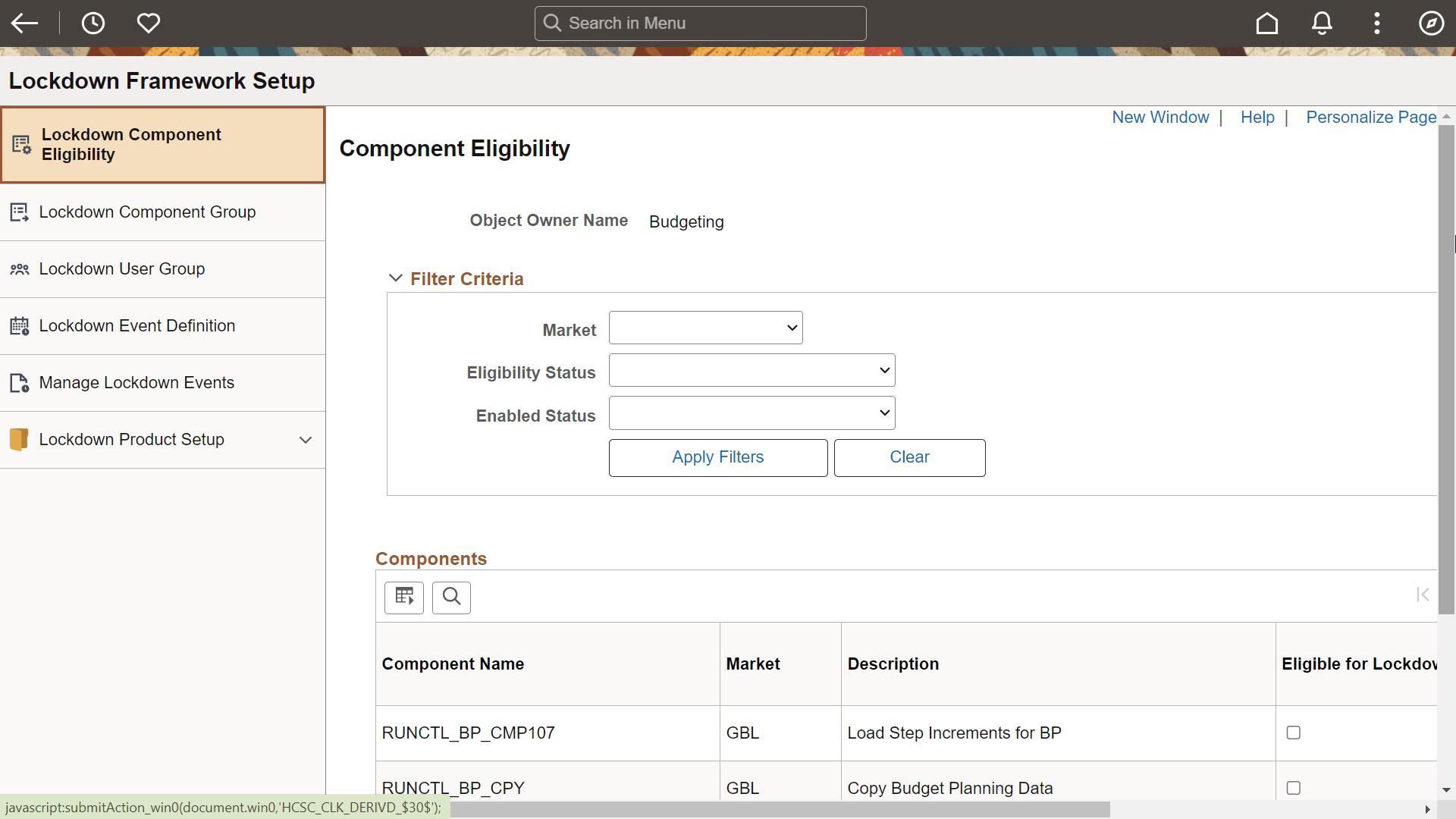Click the Components section heading
Image resolution: width=1456 pixels, height=819 pixels.
click(431, 559)
